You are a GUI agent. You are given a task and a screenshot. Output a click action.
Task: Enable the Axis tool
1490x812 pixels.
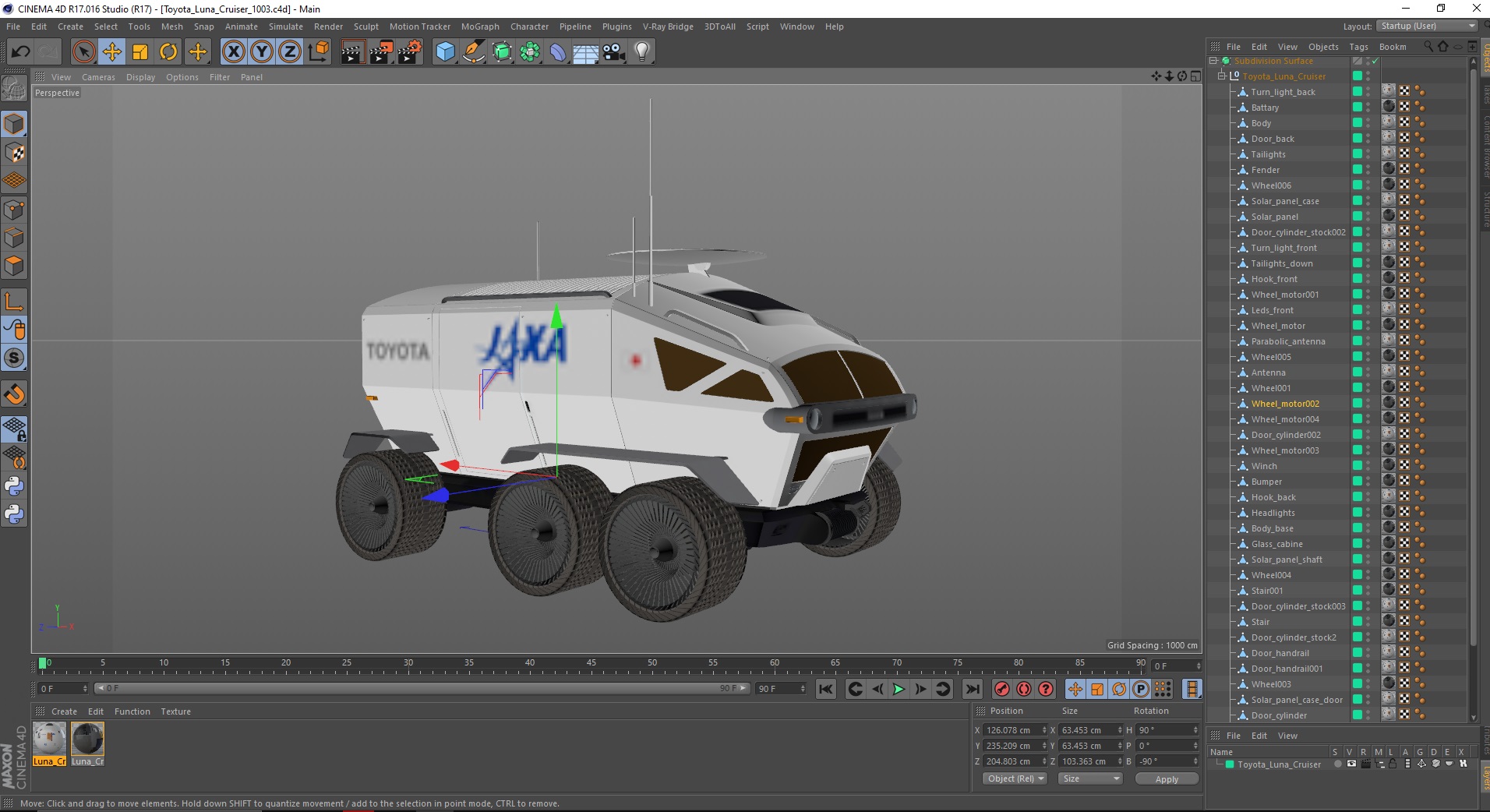(14, 302)
